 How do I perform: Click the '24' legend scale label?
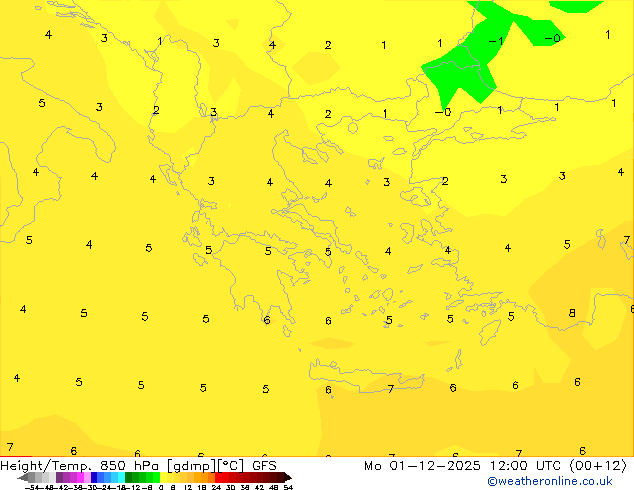click(216, 487)
